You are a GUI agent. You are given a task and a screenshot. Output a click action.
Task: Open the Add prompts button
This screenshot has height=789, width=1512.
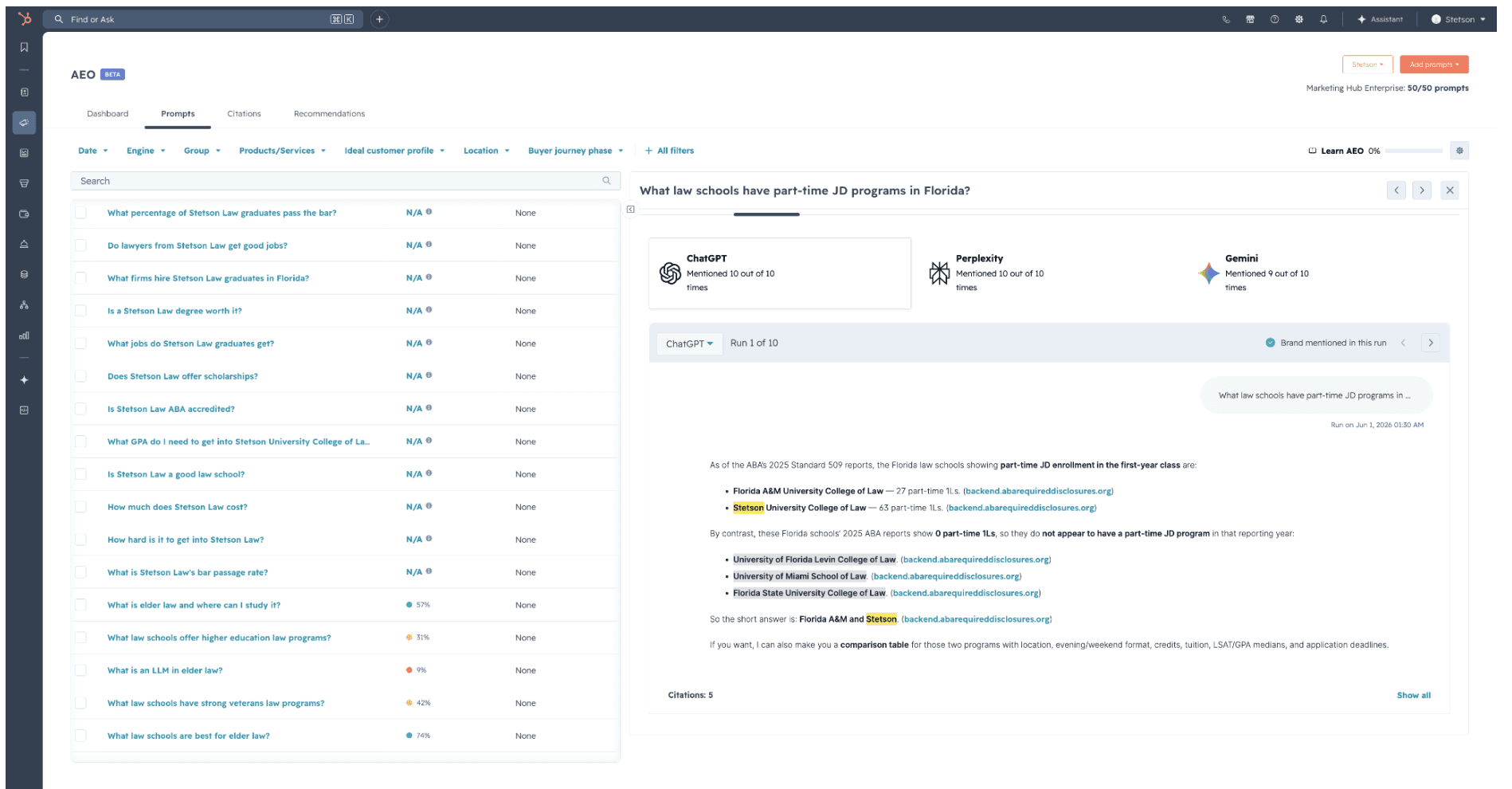click(x=1434, y=65)
